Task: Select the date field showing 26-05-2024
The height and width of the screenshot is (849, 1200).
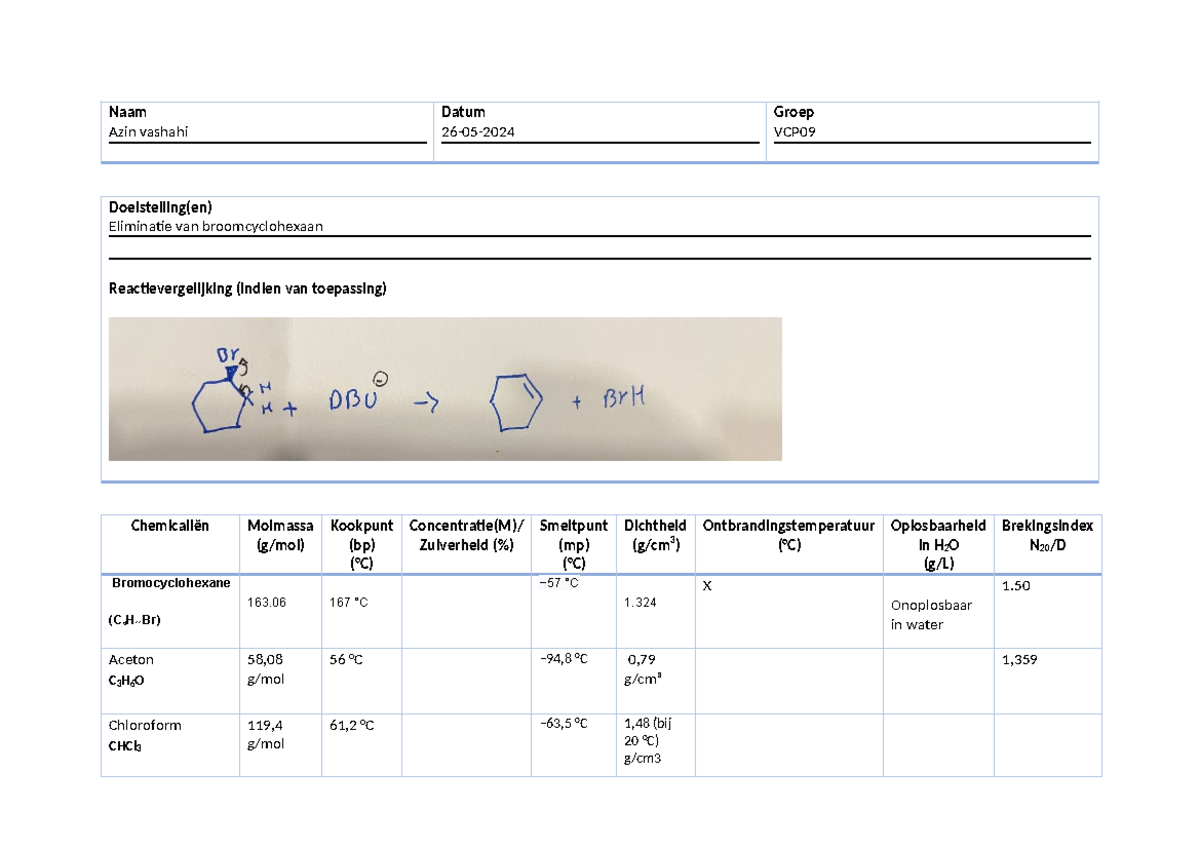Action: pyautogui.click(x=479, y=132)
